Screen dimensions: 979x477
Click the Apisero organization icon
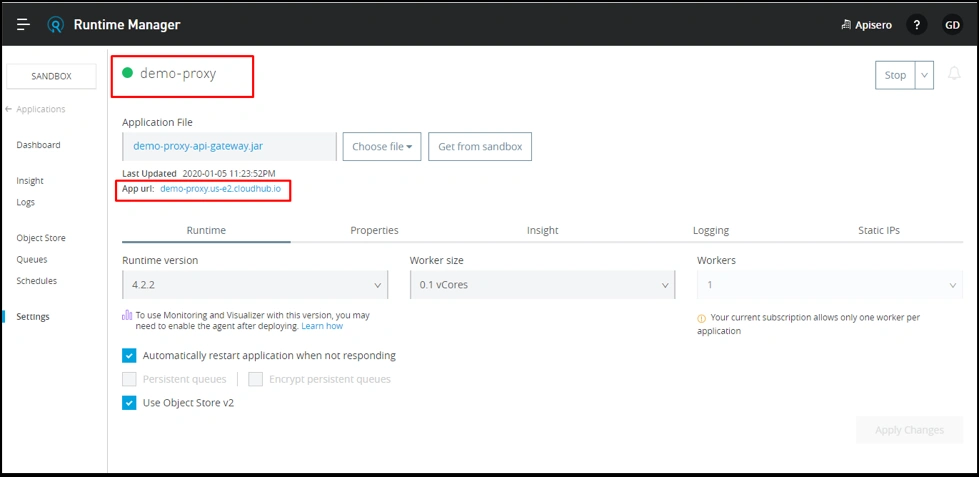847,25
